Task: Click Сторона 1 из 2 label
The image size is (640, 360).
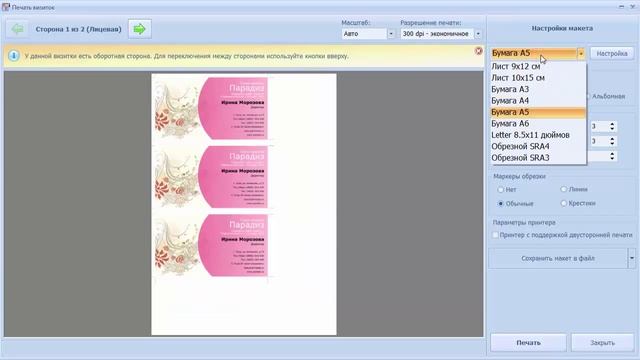Action: coord(78,29)
